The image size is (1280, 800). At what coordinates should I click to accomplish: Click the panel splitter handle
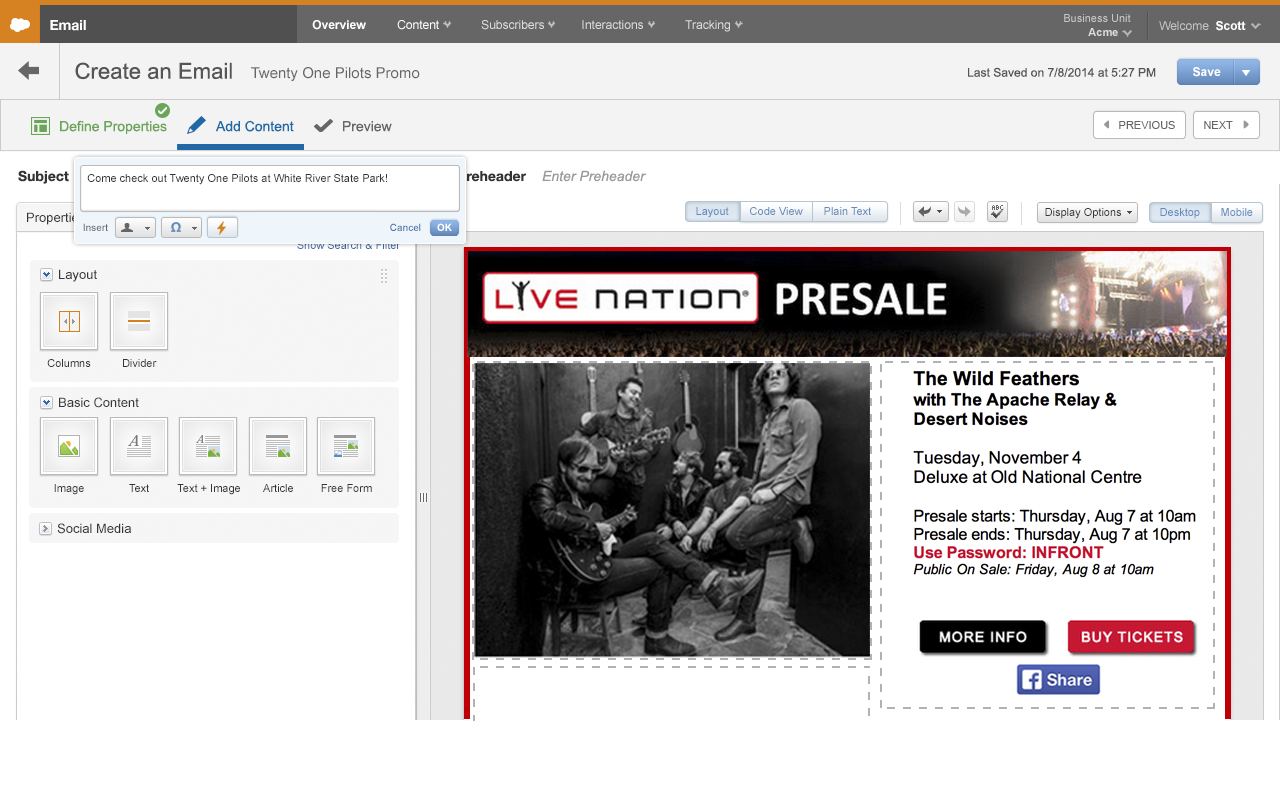tap(423, 497)
